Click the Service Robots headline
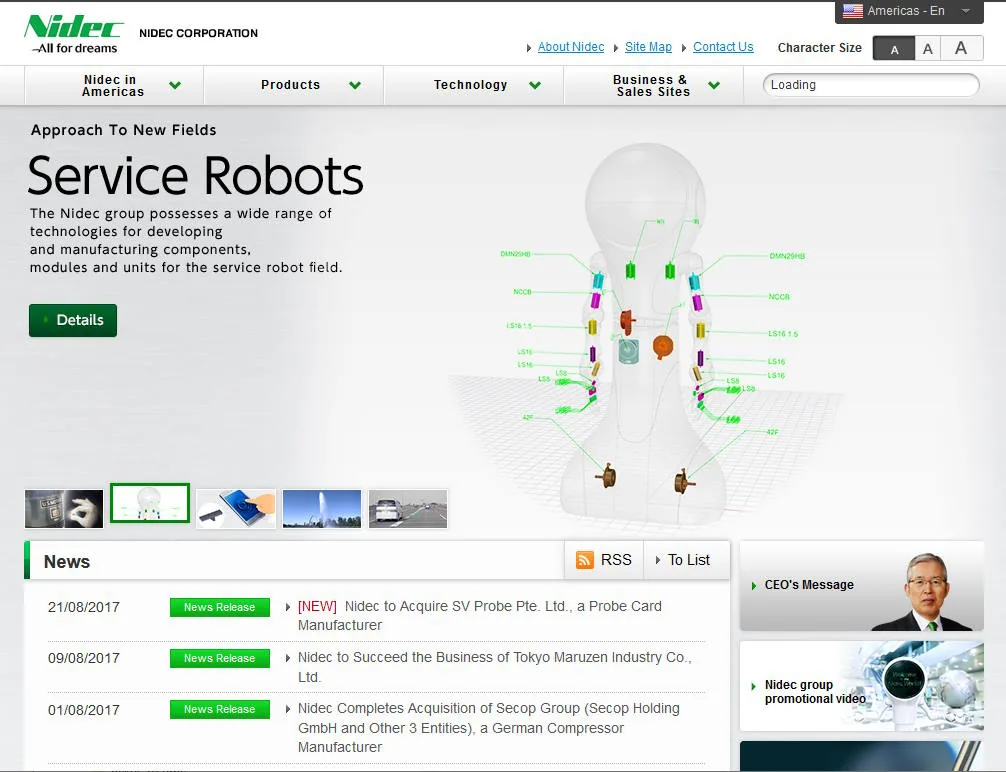The height and width of the screenshot is (772, 1006). 196,175
